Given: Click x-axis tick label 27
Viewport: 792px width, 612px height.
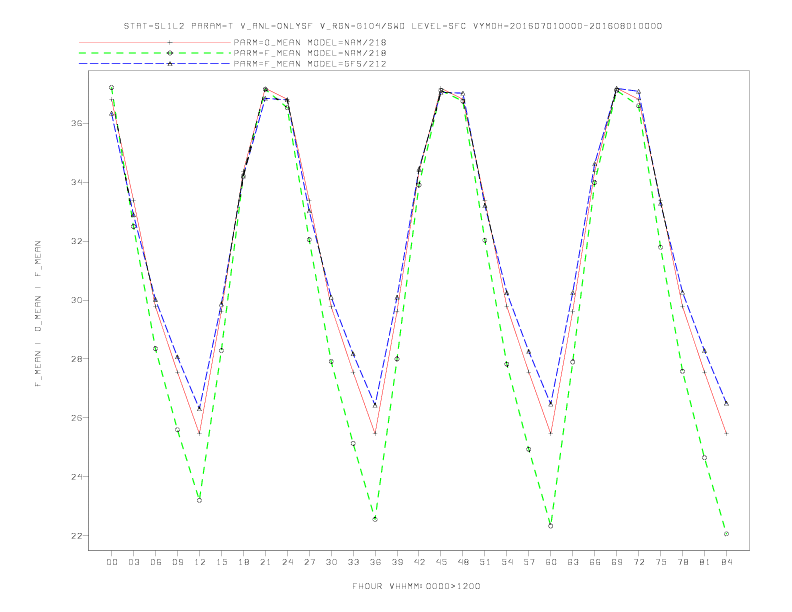Looking at the screenshot, I should pyautogui.click(x=309, y=562).
